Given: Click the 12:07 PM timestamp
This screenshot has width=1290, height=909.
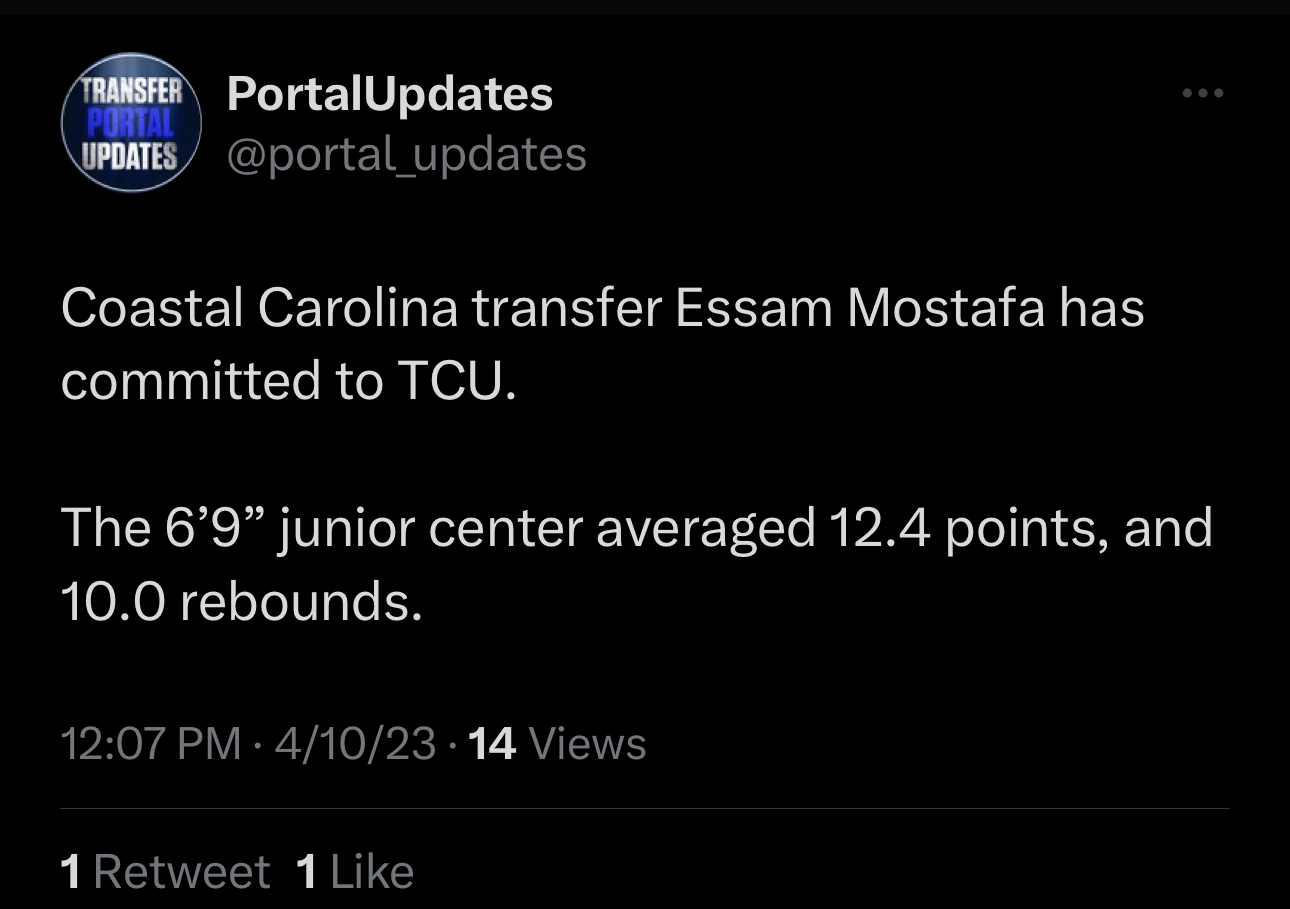Looking at the screenshot, I should [151, 744].
